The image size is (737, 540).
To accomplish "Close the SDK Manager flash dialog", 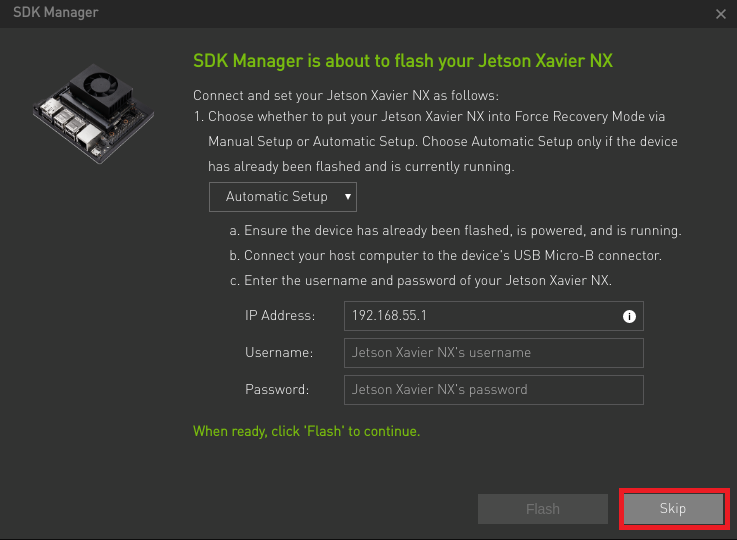I will (x=721, y=14).
